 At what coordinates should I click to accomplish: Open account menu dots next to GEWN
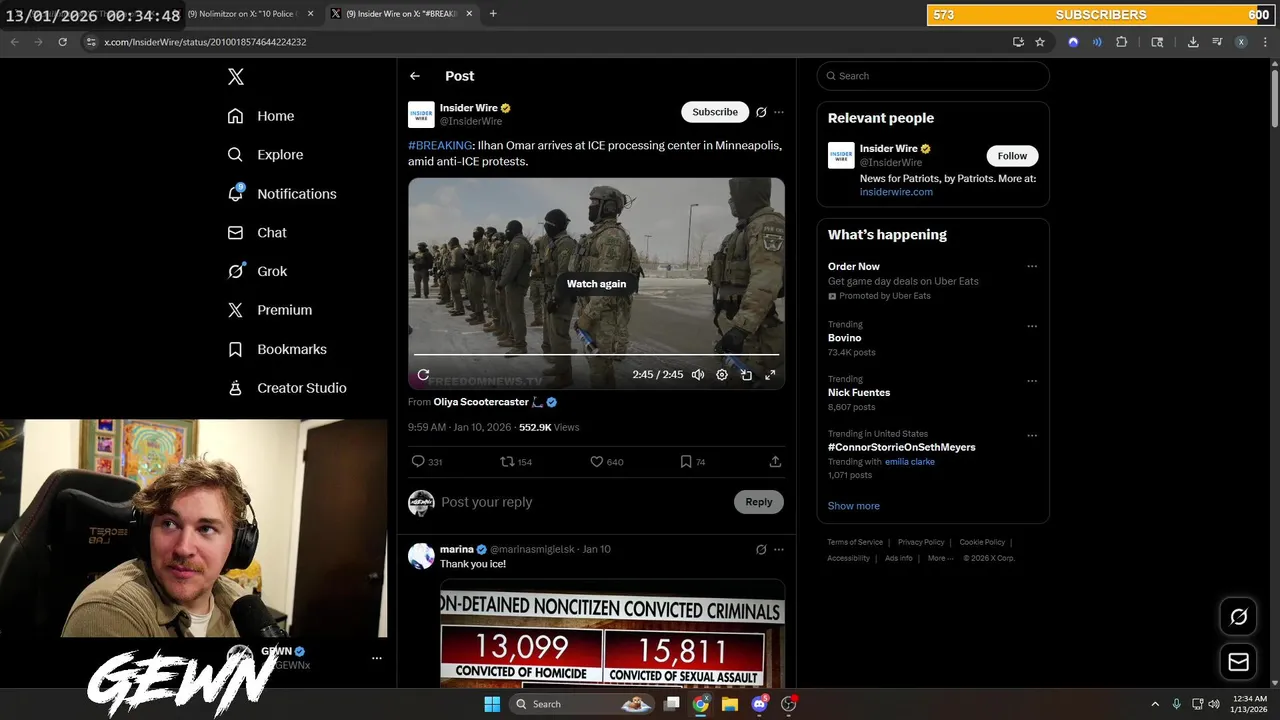click(377, 658)
